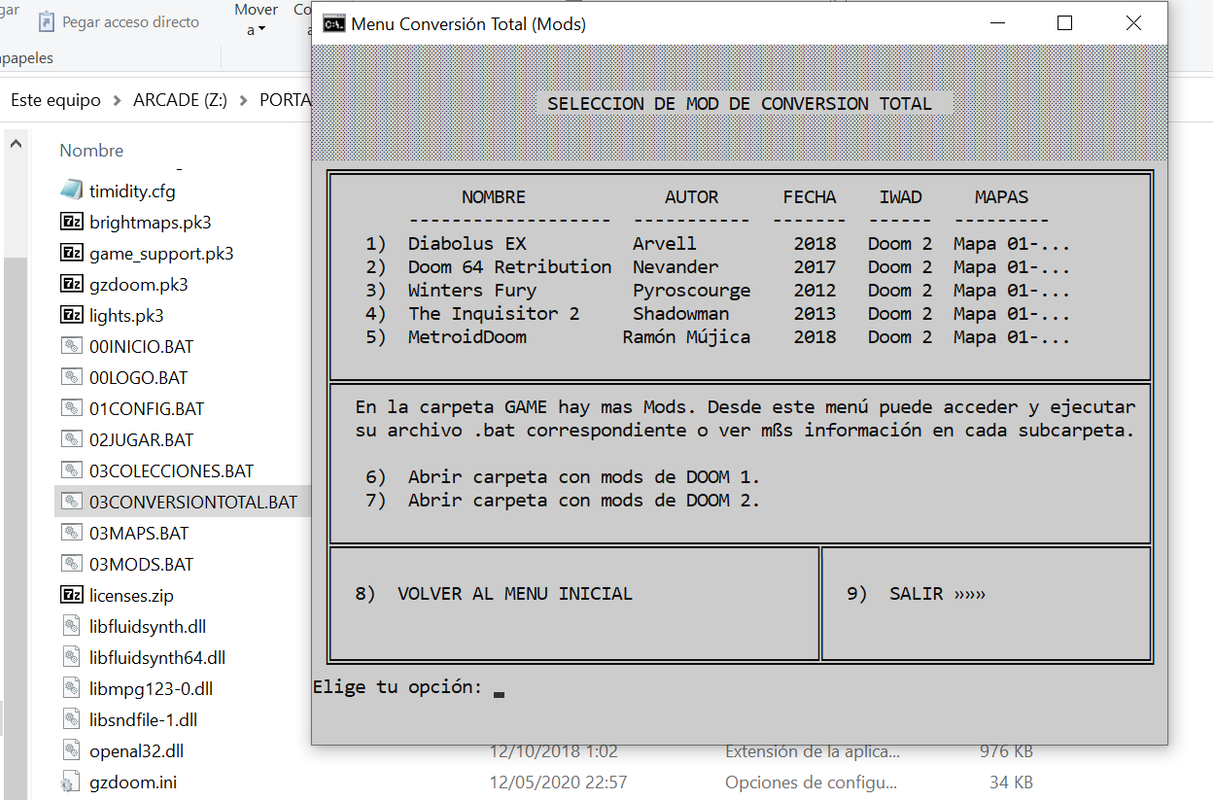Select the 03MAPS.BAT file name

click(x=139, y=533)
